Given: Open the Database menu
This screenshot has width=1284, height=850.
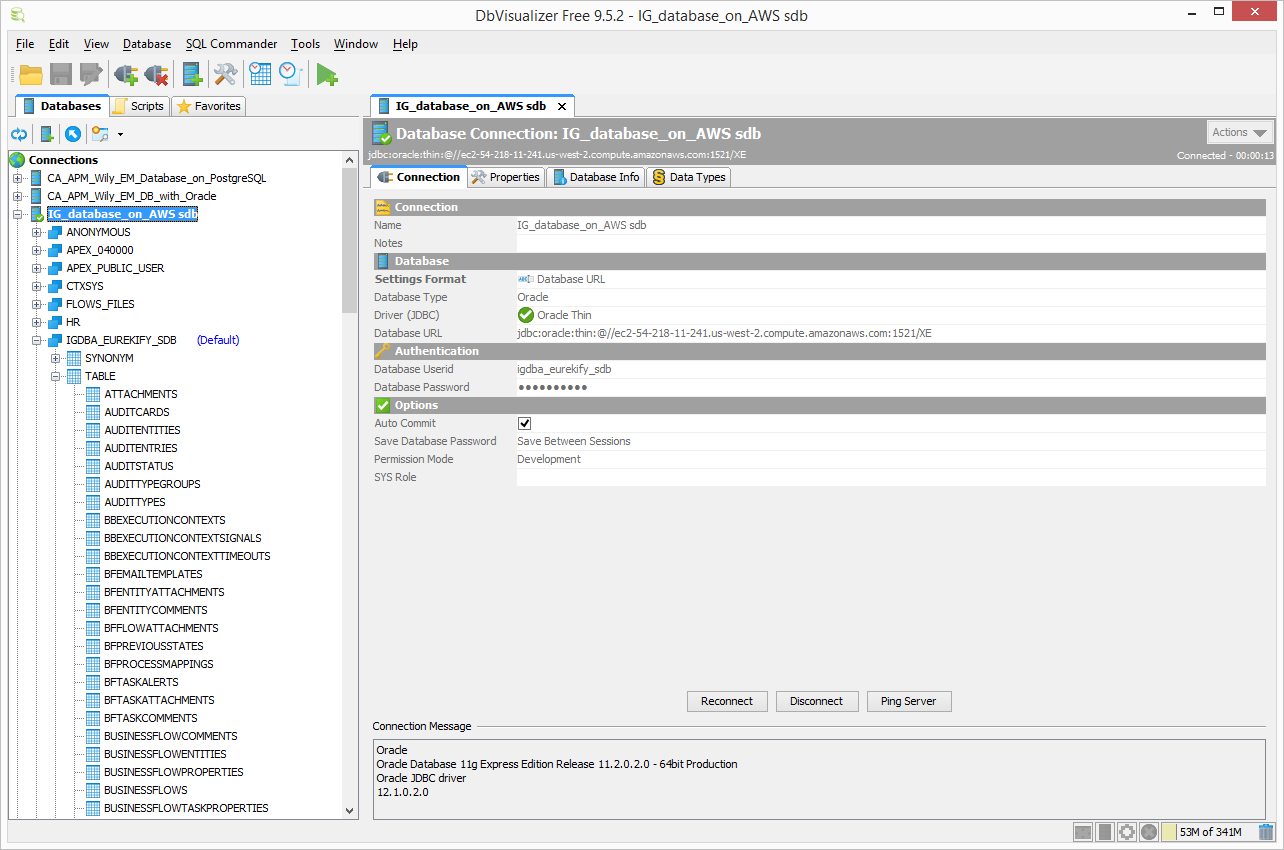Looking at the screenshot, I should (147, 44).
